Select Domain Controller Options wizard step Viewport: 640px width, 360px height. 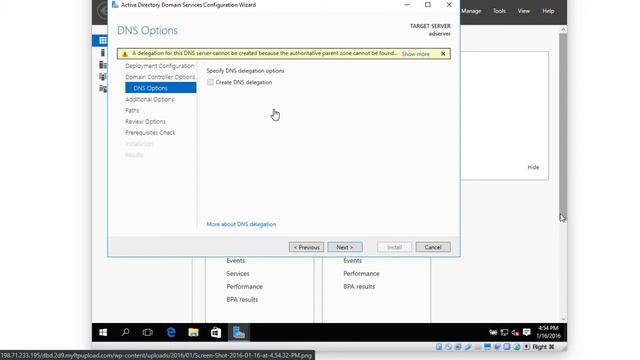(160, 77)
